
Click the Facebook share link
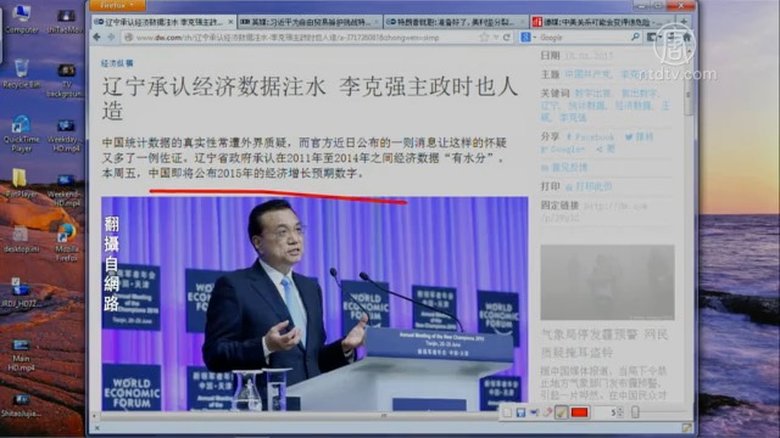(x=592, y=136)
